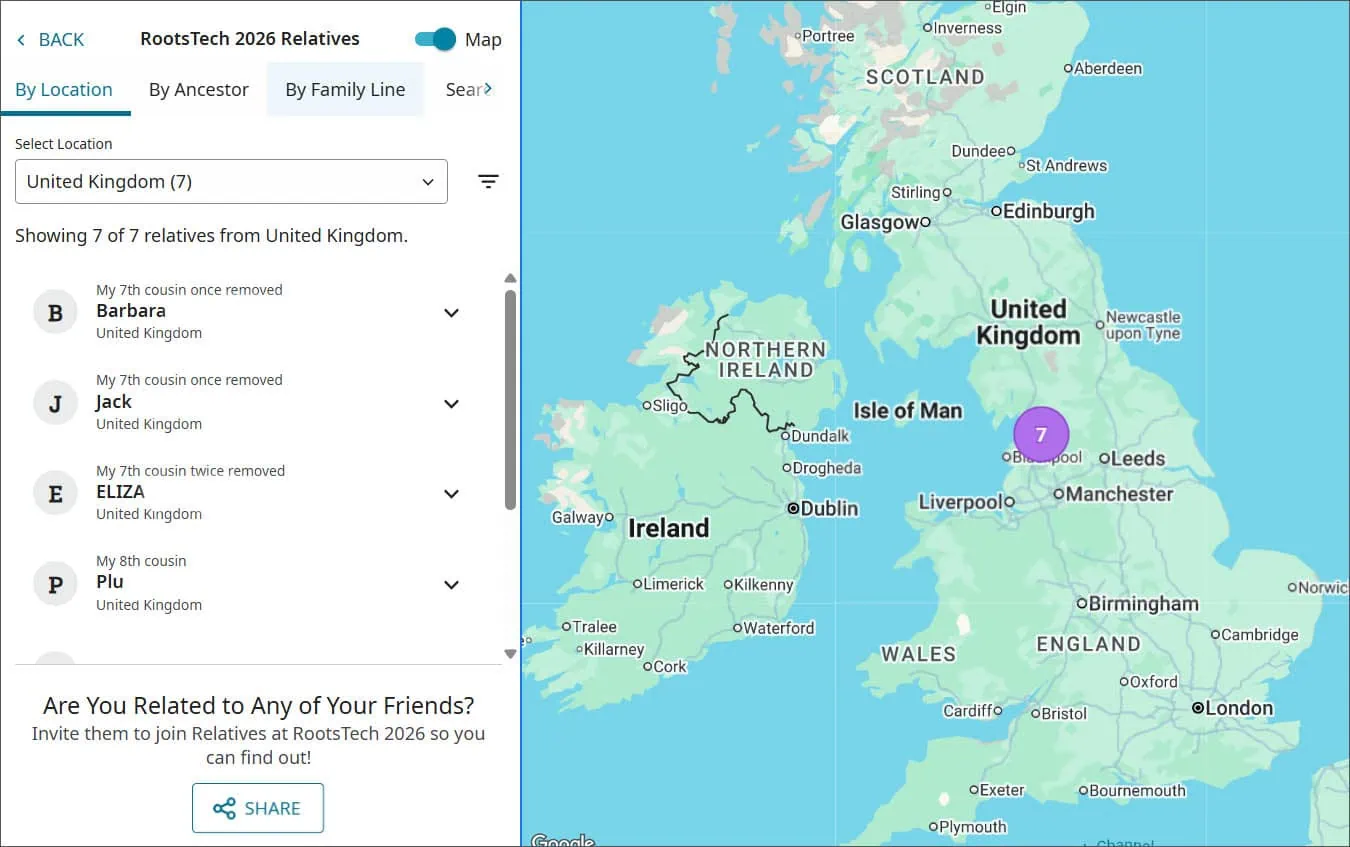Image resolution: width=1350 pixels, height=847 pixels.
Task: Click the Galway label on map
Action: [578, 518]
